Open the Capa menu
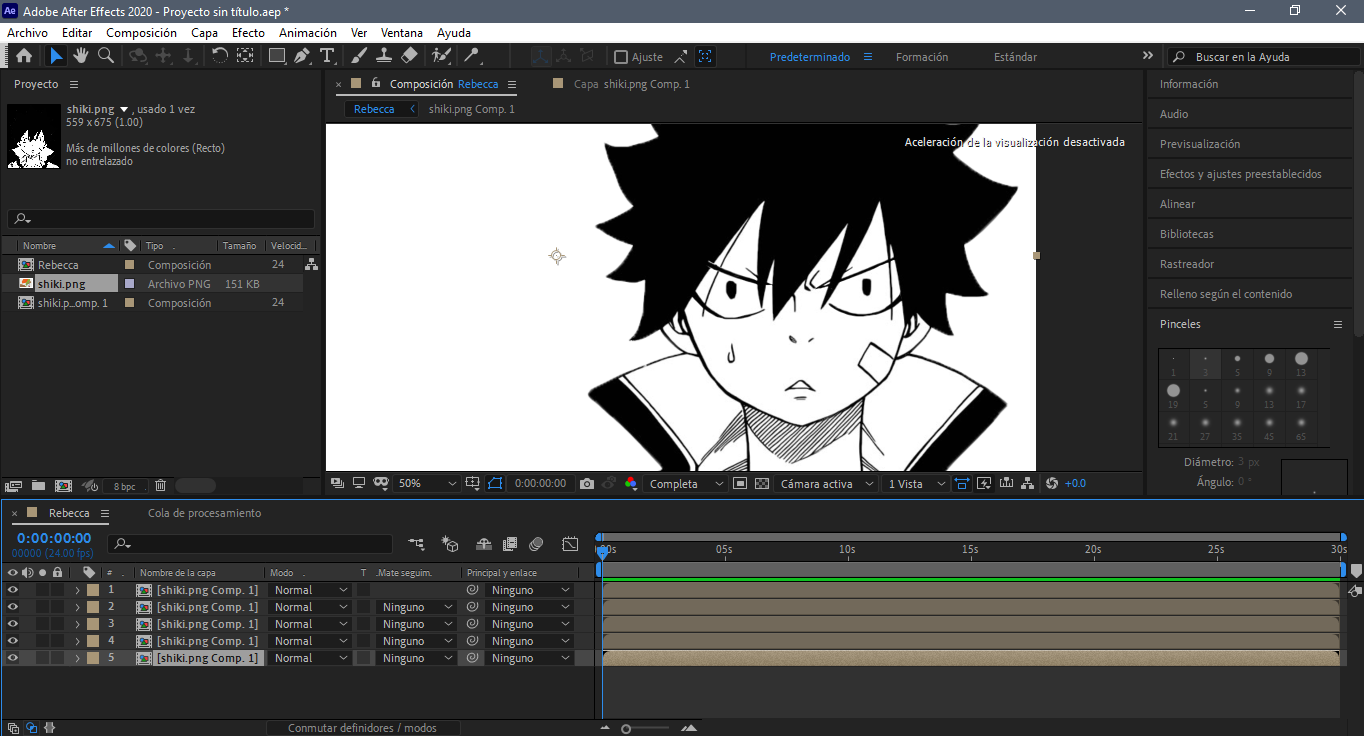The width and height of the screenshot is (1364, 736). (x=204, y=33)
